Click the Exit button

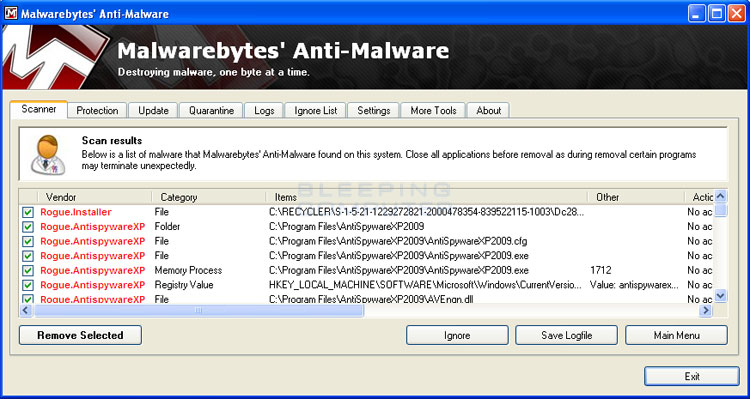(692, 376)
